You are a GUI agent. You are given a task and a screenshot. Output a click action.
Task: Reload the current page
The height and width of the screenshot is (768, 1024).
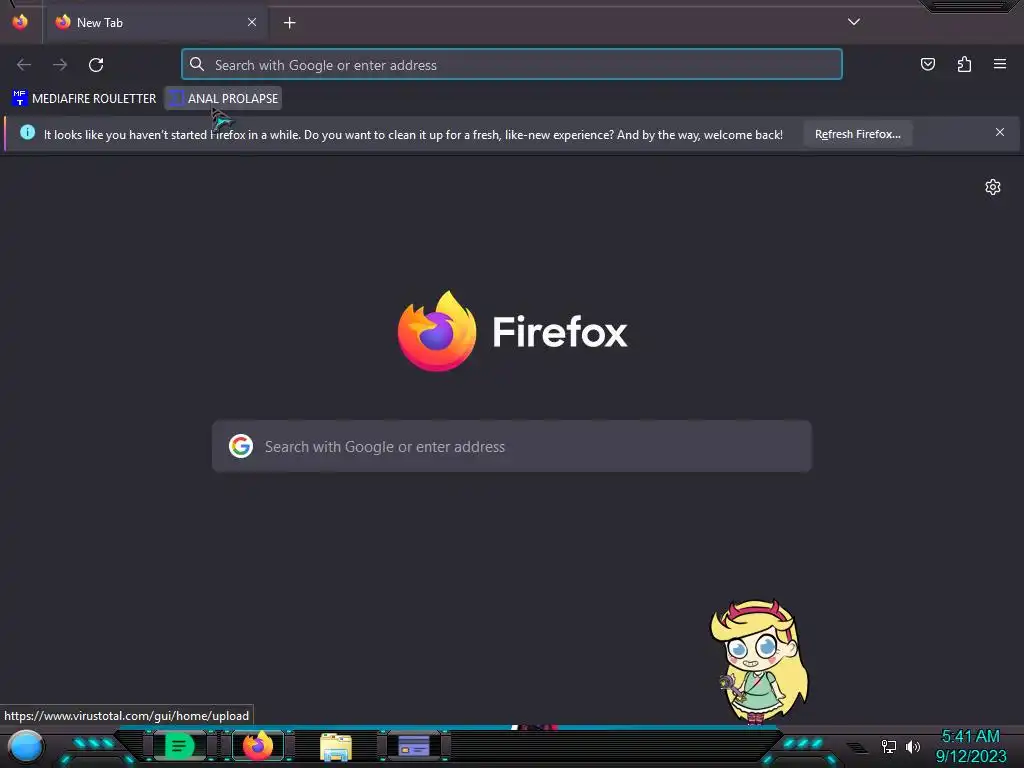96,65
